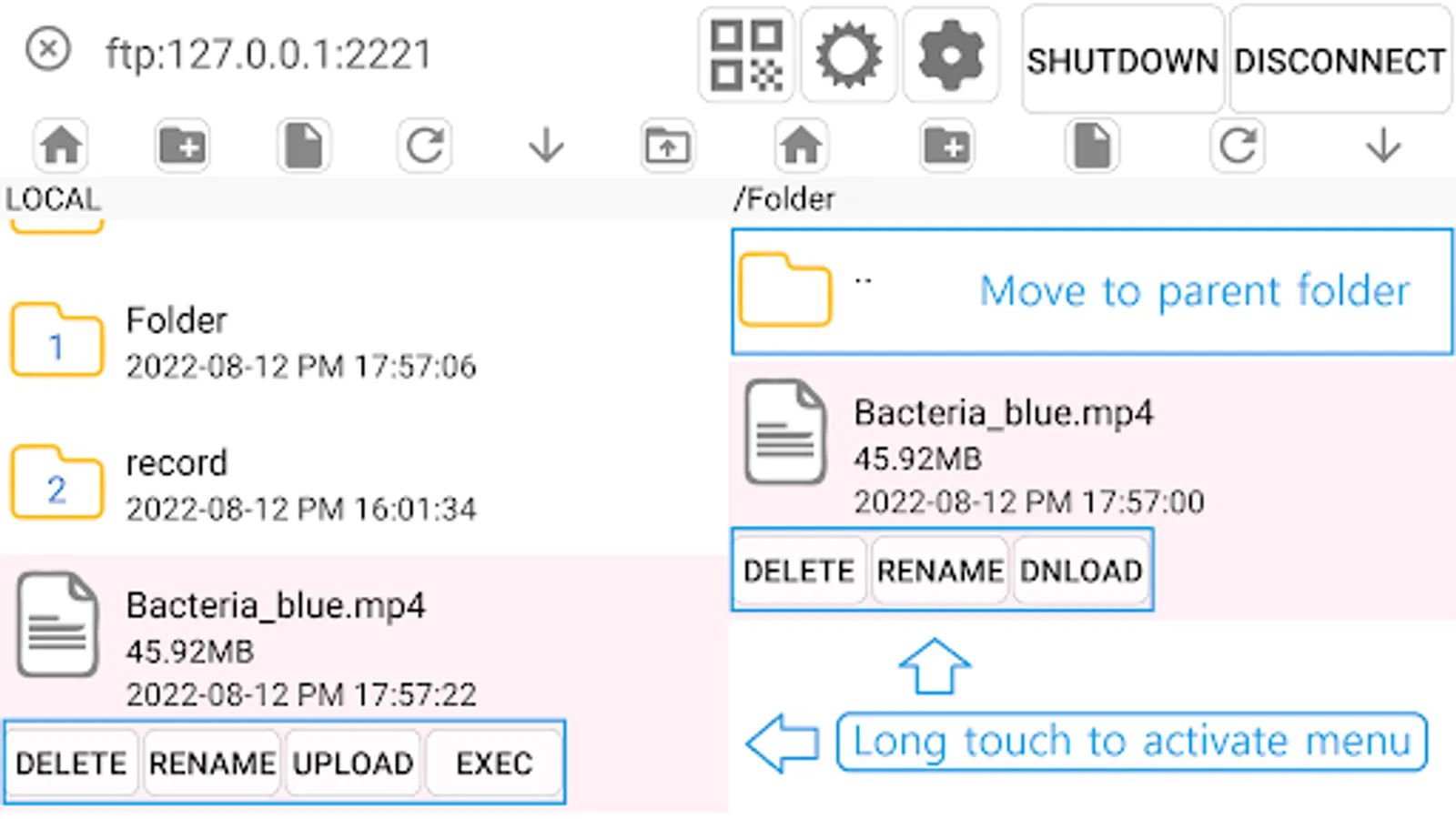Download remote Bacteria_blue.mp4 via DNLOAD
Viewport: 1456px width, 819px height.
pyautogui.click(x=1081, y=571)
